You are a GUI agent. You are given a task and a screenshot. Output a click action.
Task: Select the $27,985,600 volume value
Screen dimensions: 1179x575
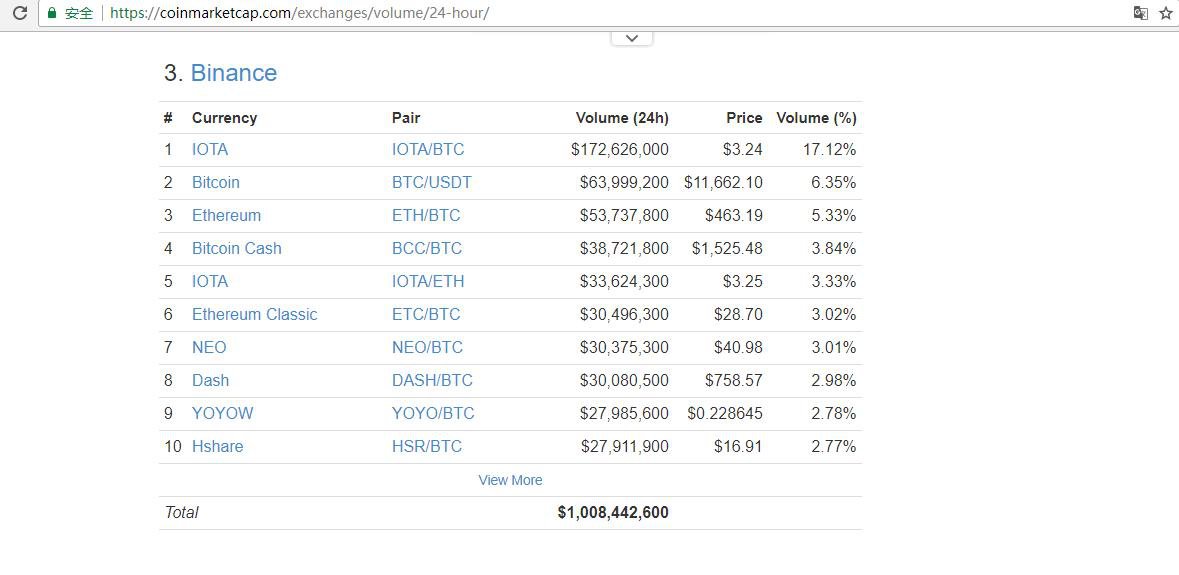(624, 413)
